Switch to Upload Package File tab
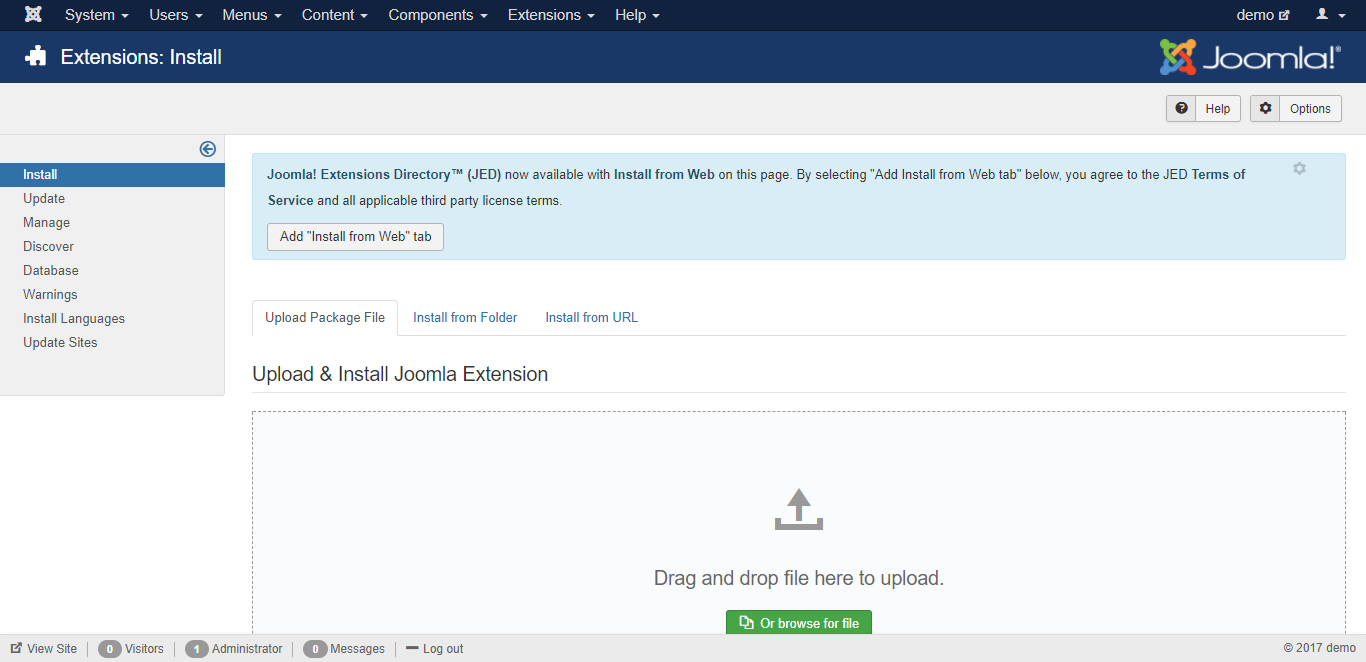Image resolution: width=1366 pixels, height=662 pixels. click(x=325, y=318)
